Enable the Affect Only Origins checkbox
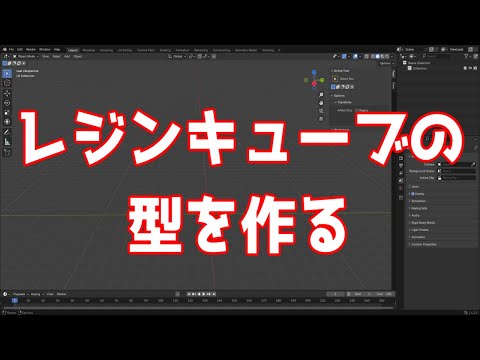The height and width of the screenshot is (360, 480). (x=356, y=110)
